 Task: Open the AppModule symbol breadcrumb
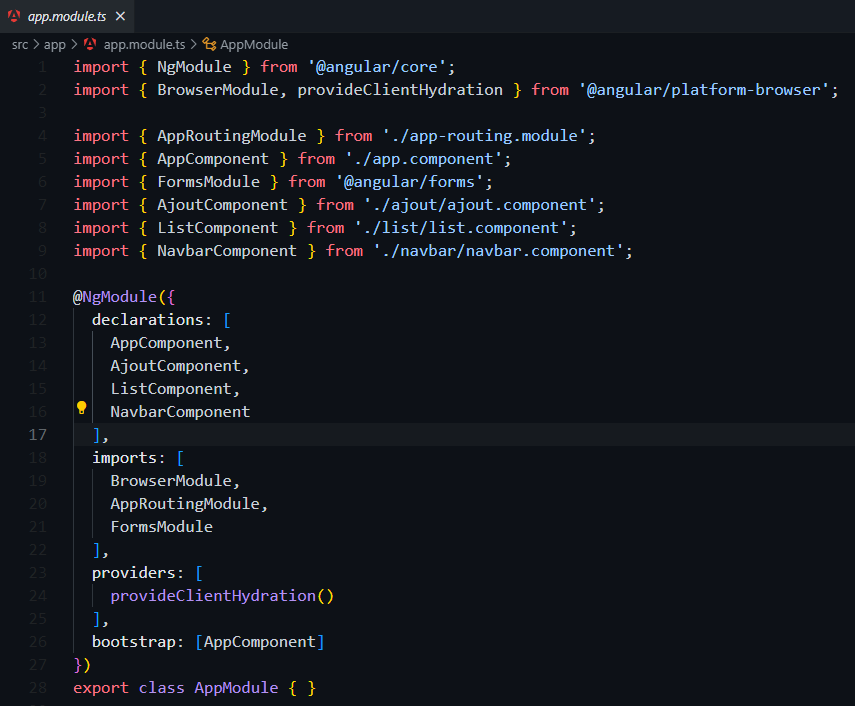point(254,45)
